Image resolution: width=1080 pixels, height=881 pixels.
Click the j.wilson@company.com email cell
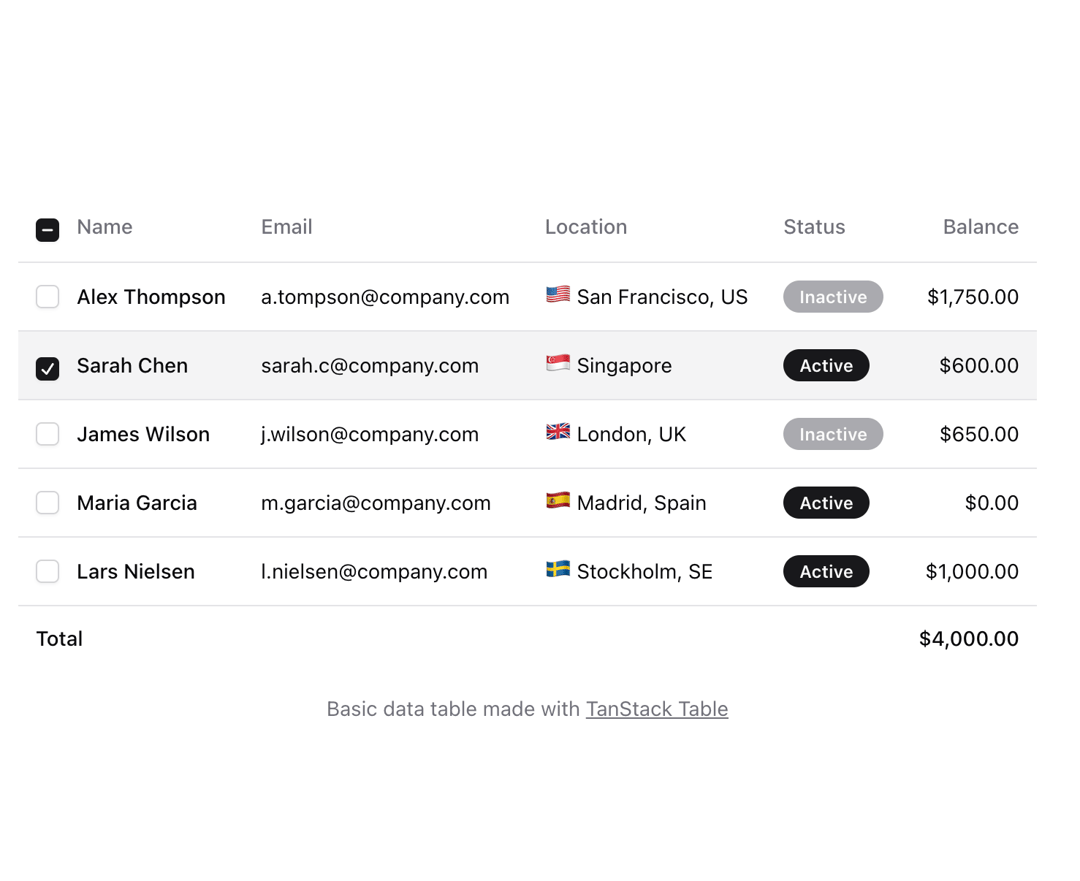coord(369,434)
